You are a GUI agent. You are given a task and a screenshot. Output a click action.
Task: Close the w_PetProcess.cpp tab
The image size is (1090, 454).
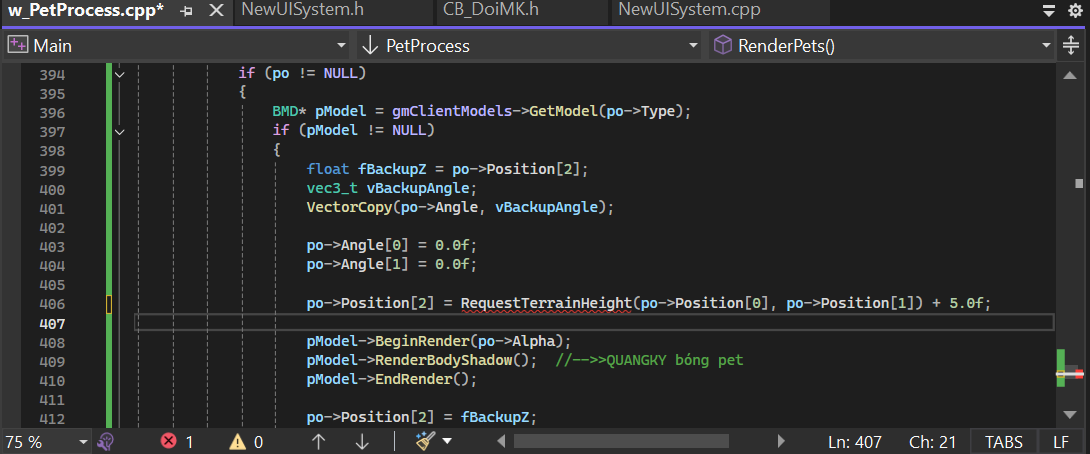coord(216,11)
